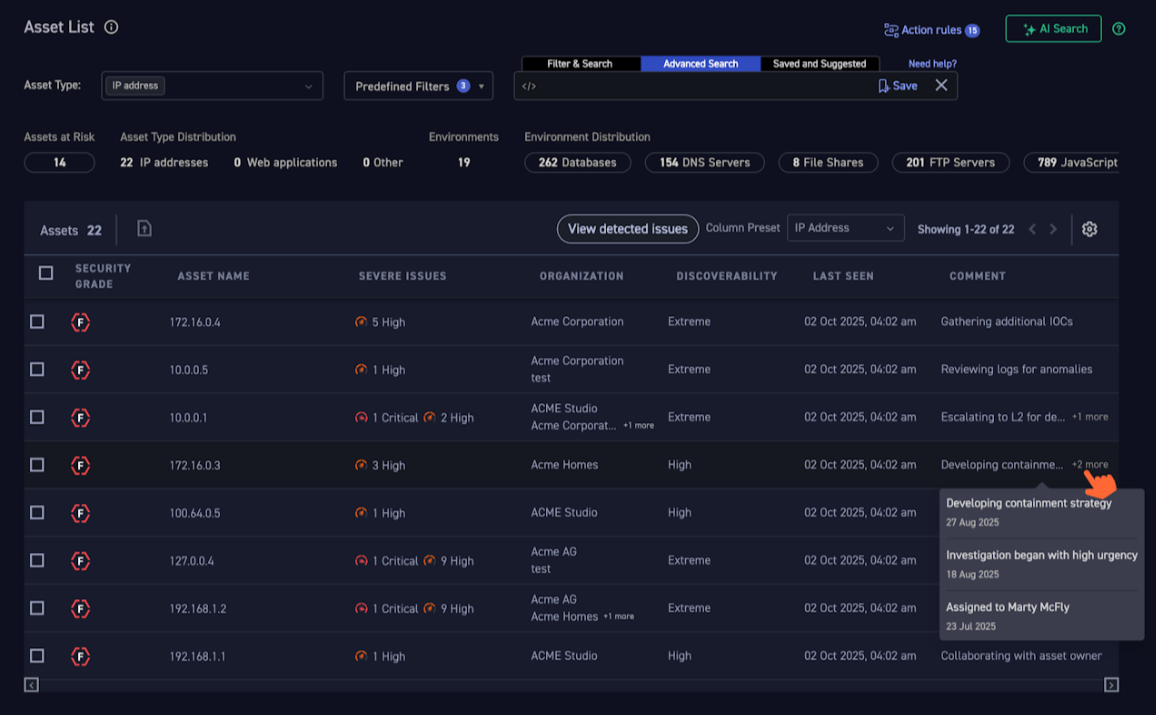Switch to Filter & Search tab
Viewport: 1156px width, 715px height.
click(x=580, y=64)
